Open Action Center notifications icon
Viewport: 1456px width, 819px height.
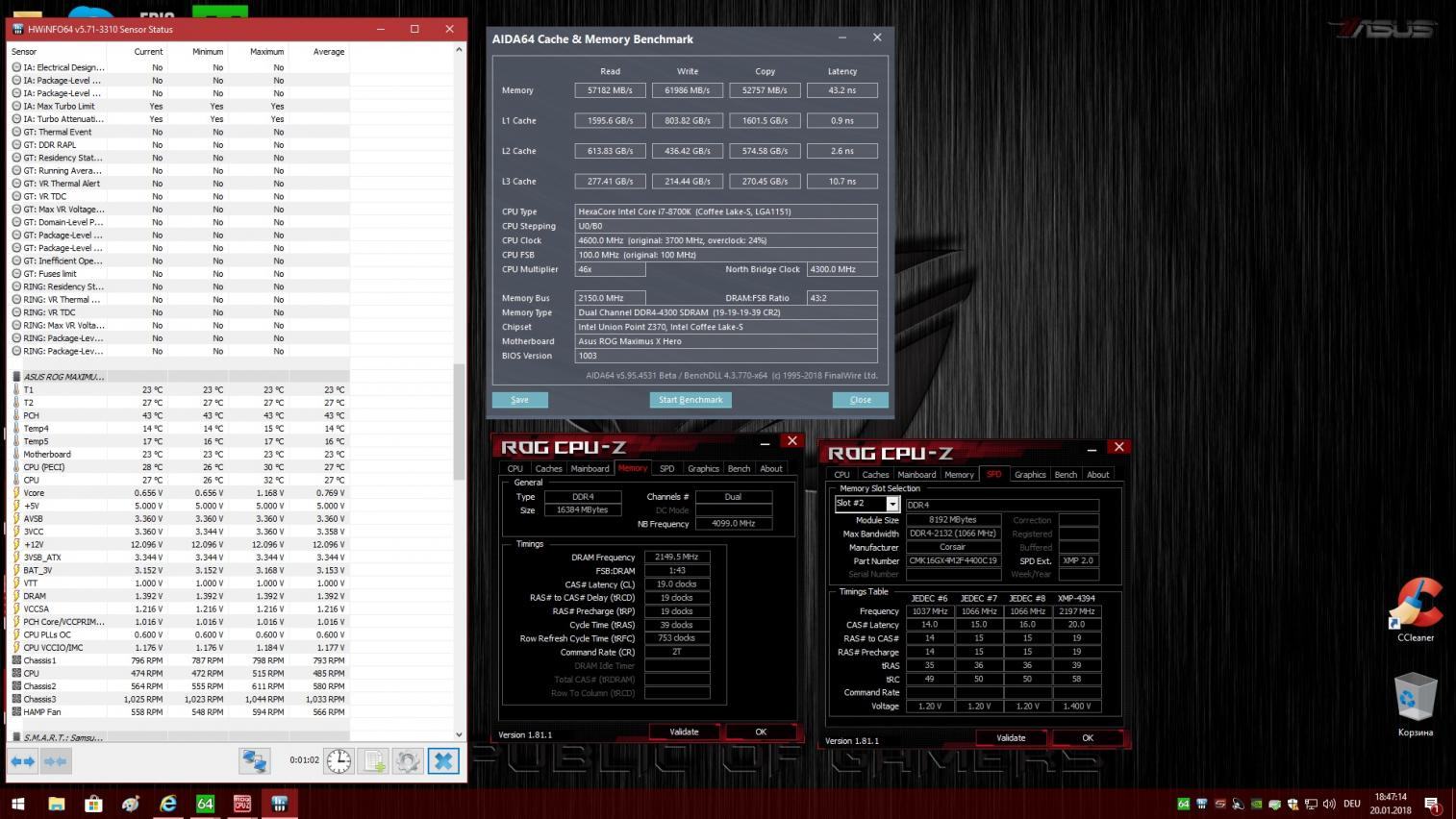1432,804
